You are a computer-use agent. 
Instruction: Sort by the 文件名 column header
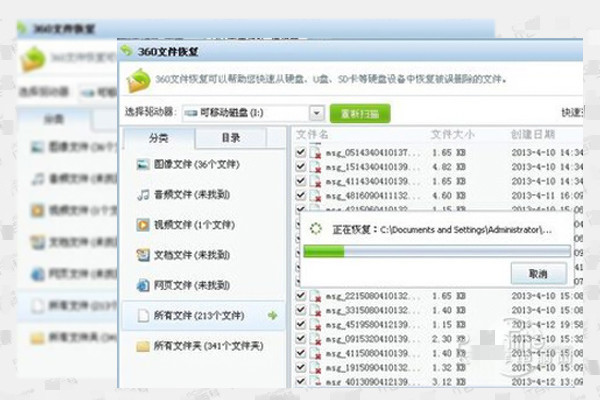point(312,135)
